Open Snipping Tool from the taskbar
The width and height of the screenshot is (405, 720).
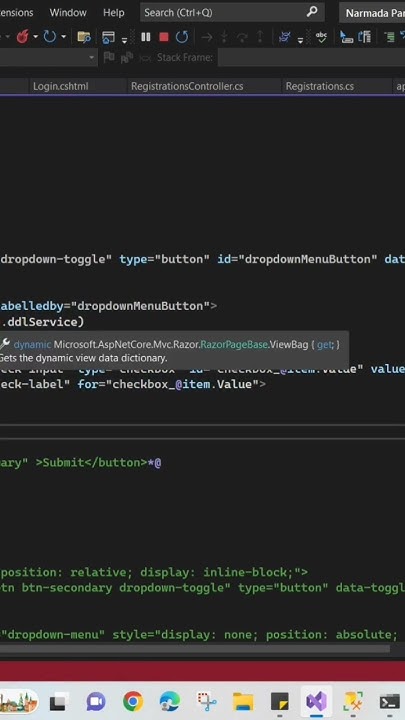click(x=207, y=702)
